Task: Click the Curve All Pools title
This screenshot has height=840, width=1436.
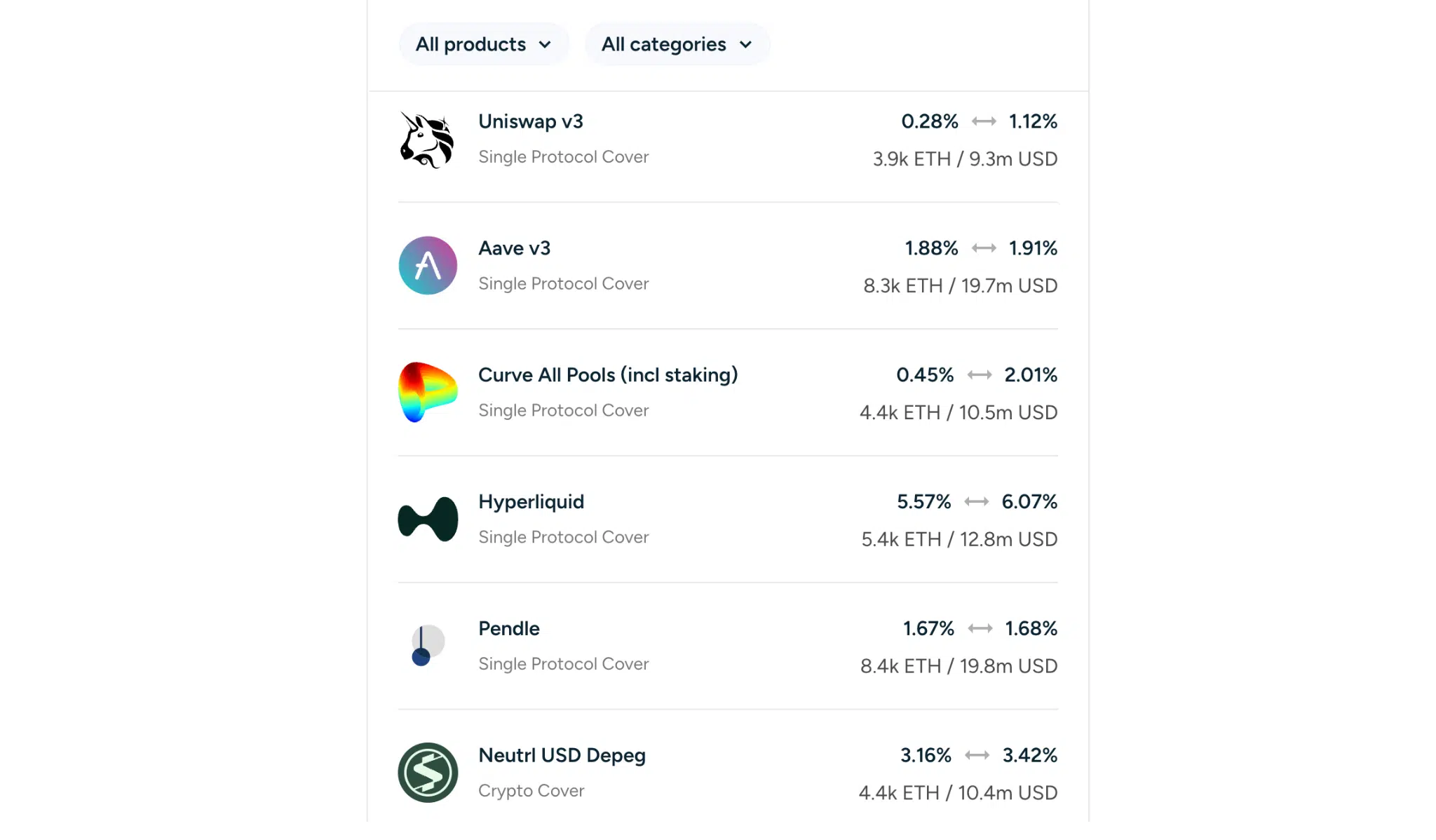Action: 607,374
